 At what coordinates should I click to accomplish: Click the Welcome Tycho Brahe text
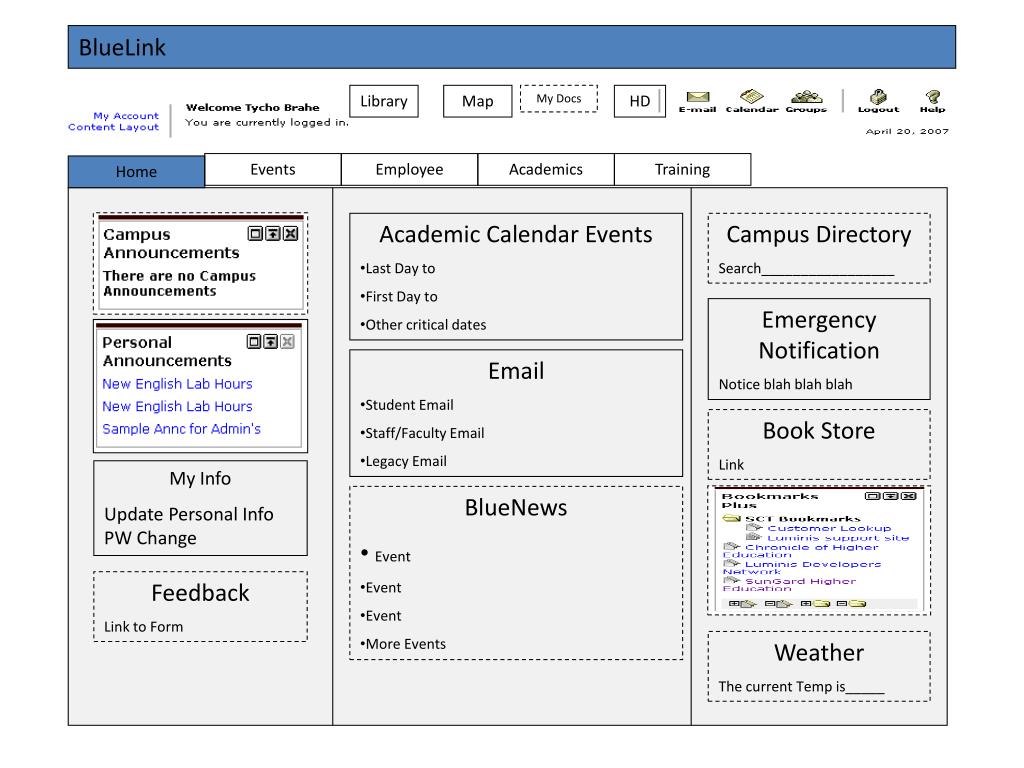[253, 107]
